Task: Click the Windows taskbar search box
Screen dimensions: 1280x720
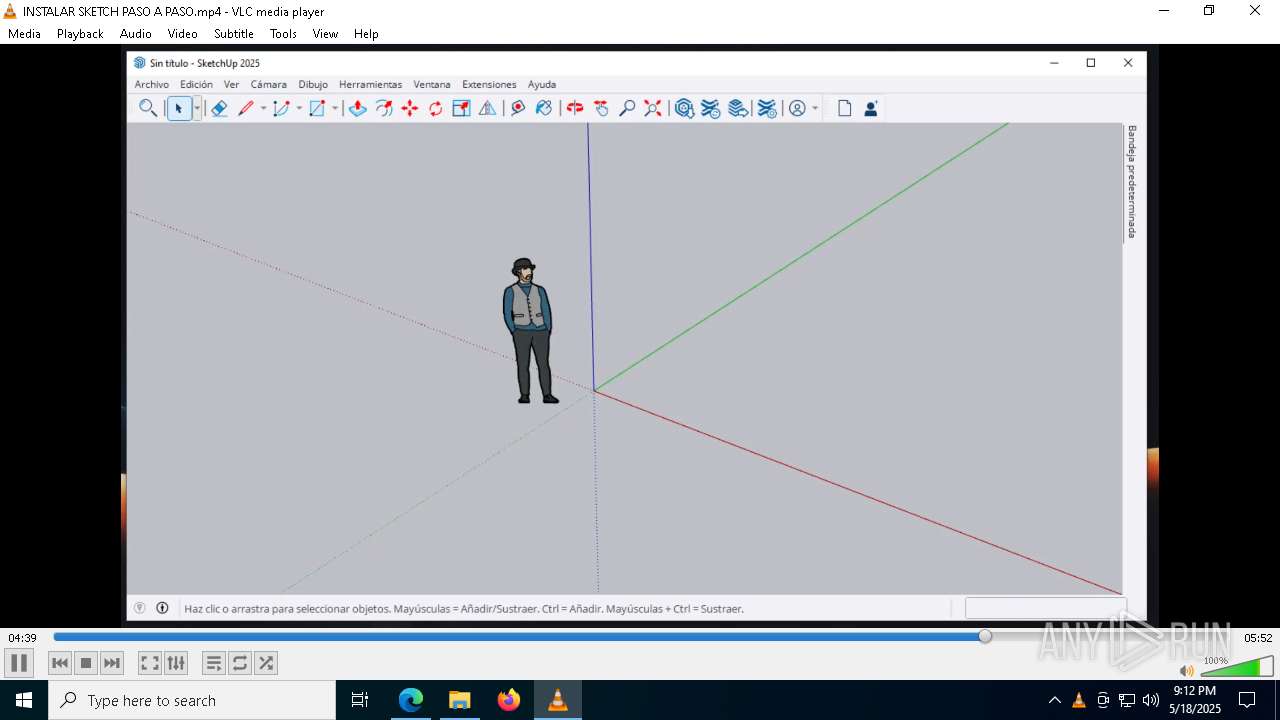Action: pos(192,700)
